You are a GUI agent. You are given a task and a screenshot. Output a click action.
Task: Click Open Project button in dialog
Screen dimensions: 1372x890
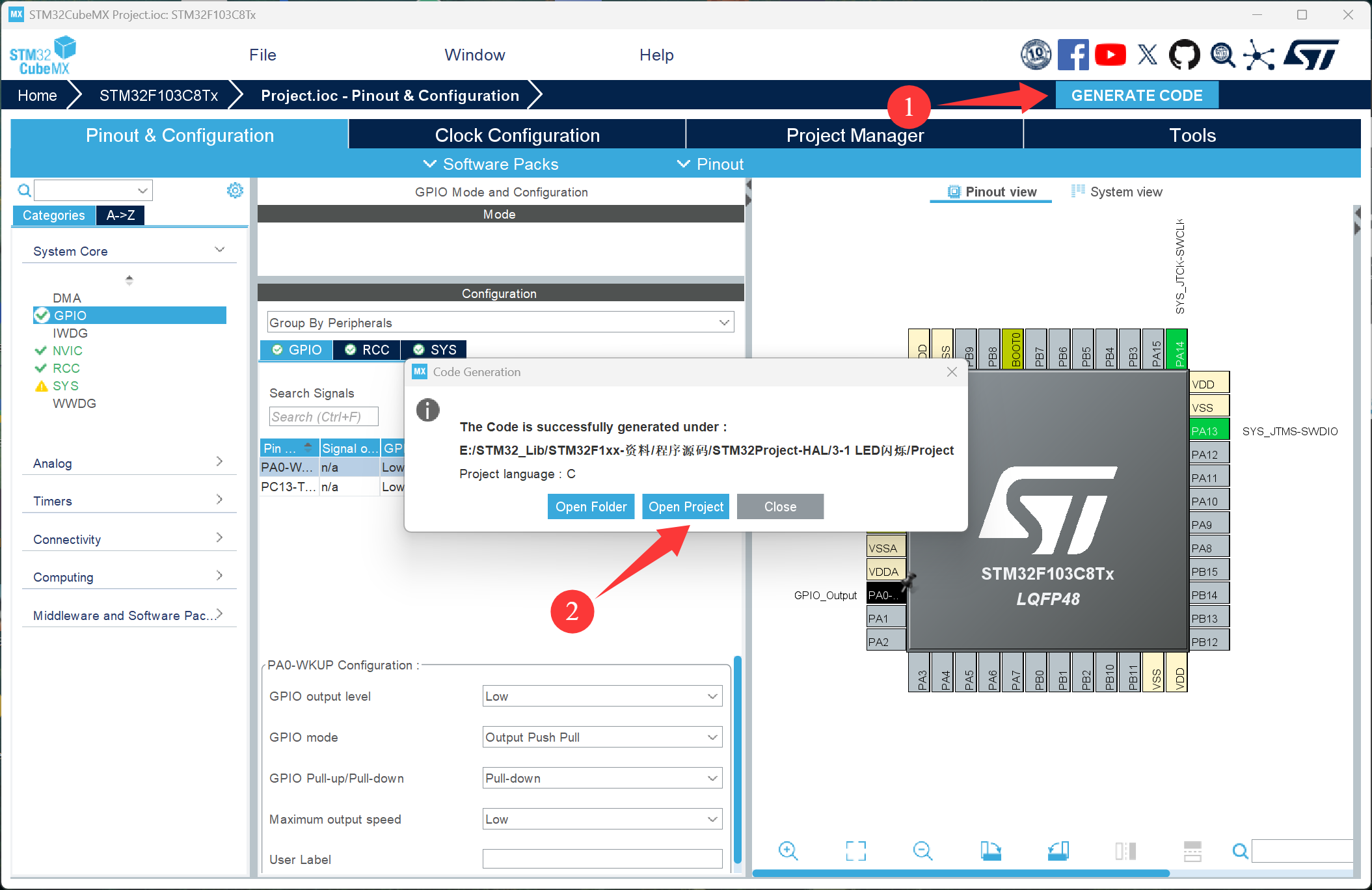pos(685,507)
